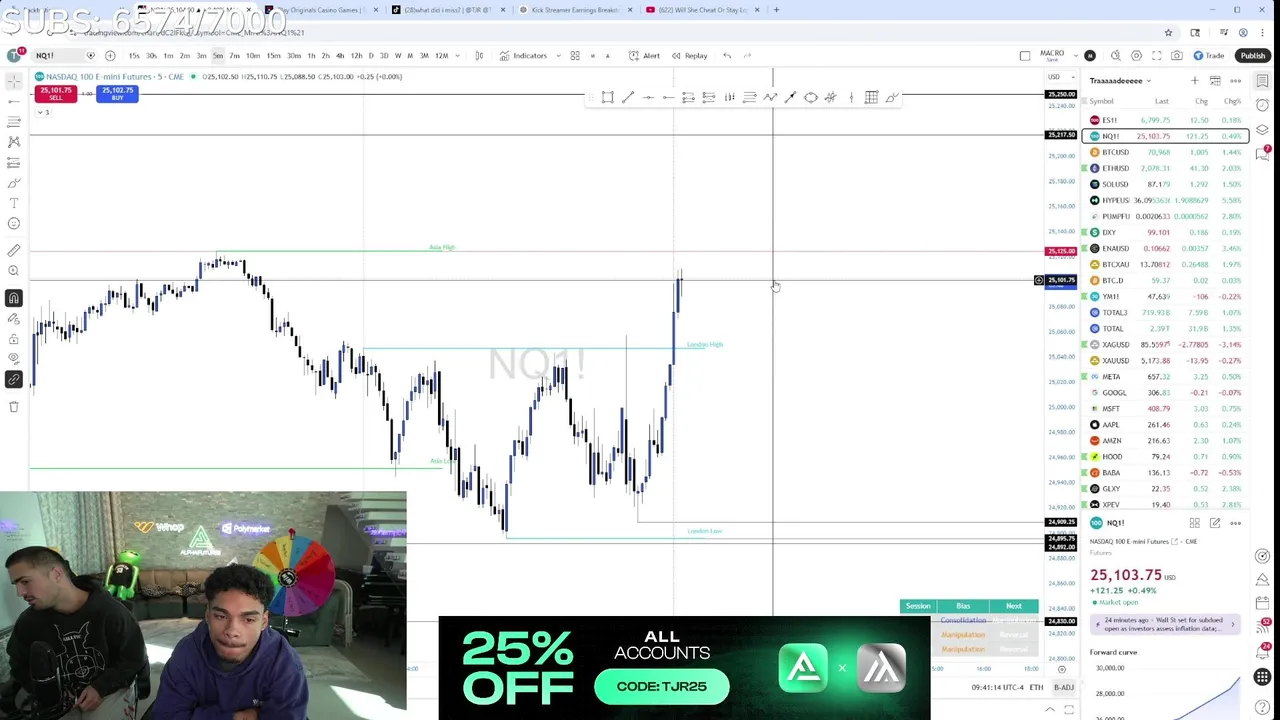
Task: Select the trend line tool in left sidebar
Action: click(x=13, y=101)
